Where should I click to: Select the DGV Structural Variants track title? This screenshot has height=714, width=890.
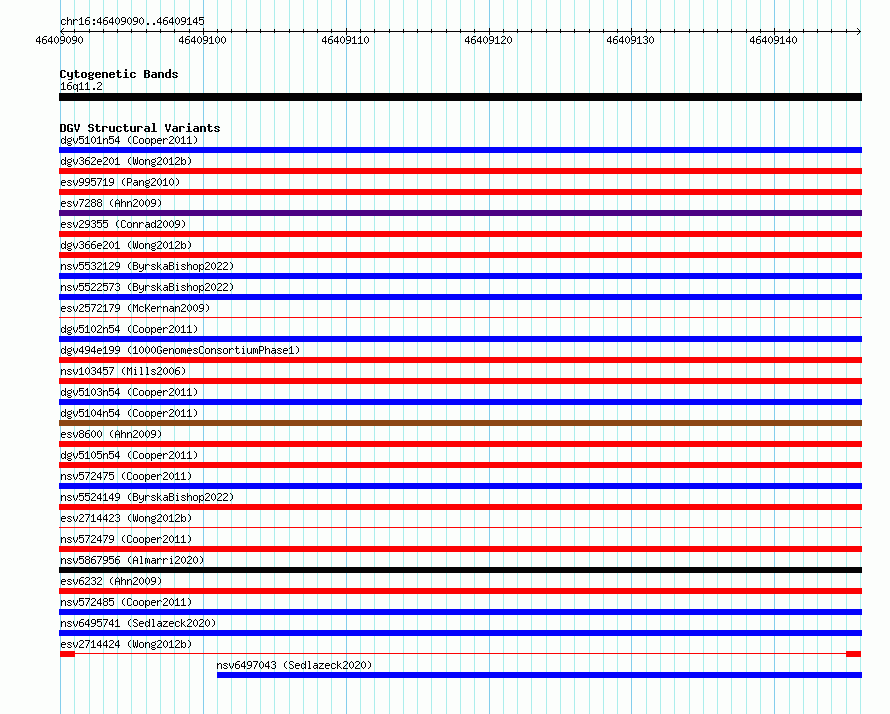[140, 128]
